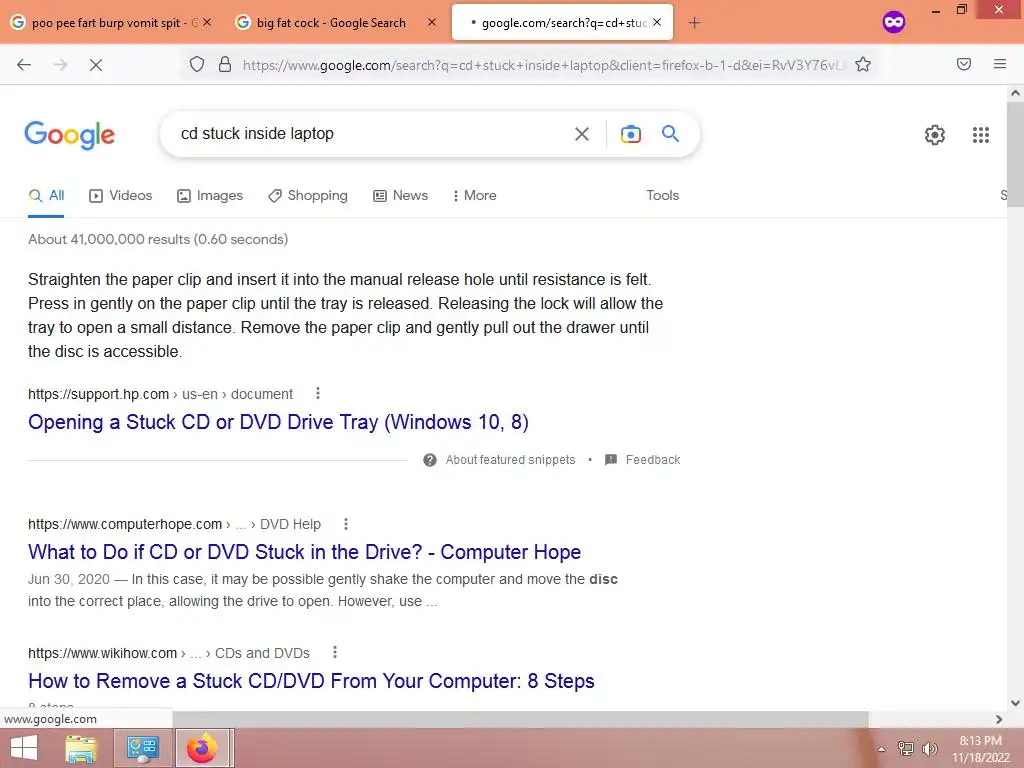1024x768 pixels.
Task: Open 'Opening a Stuck CD or DVD Drive Tray' link
Action: (278, 422)
